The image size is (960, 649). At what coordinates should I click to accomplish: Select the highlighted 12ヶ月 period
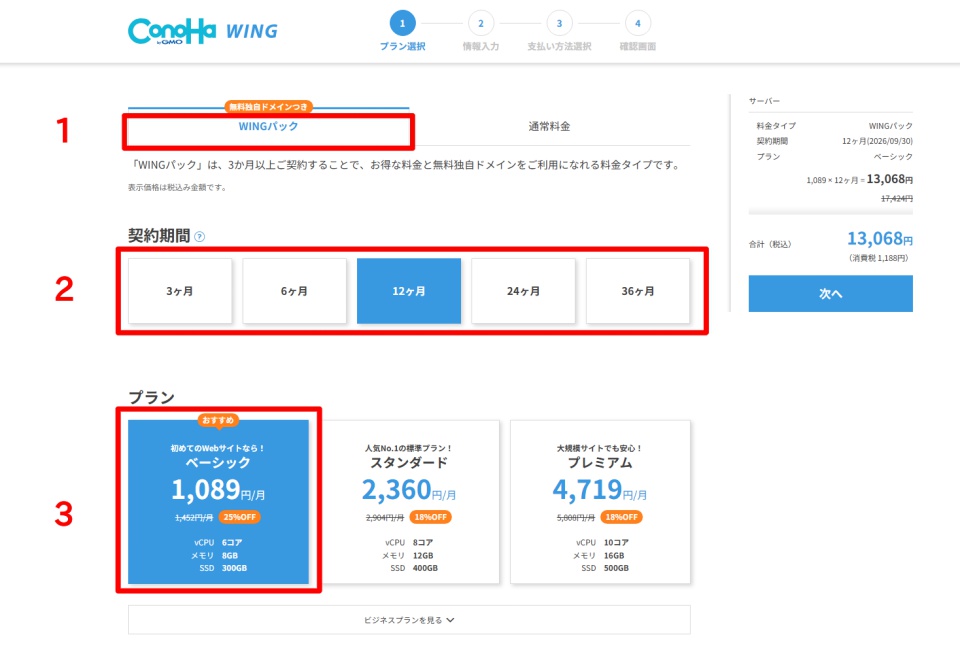[x=409, y=291]
